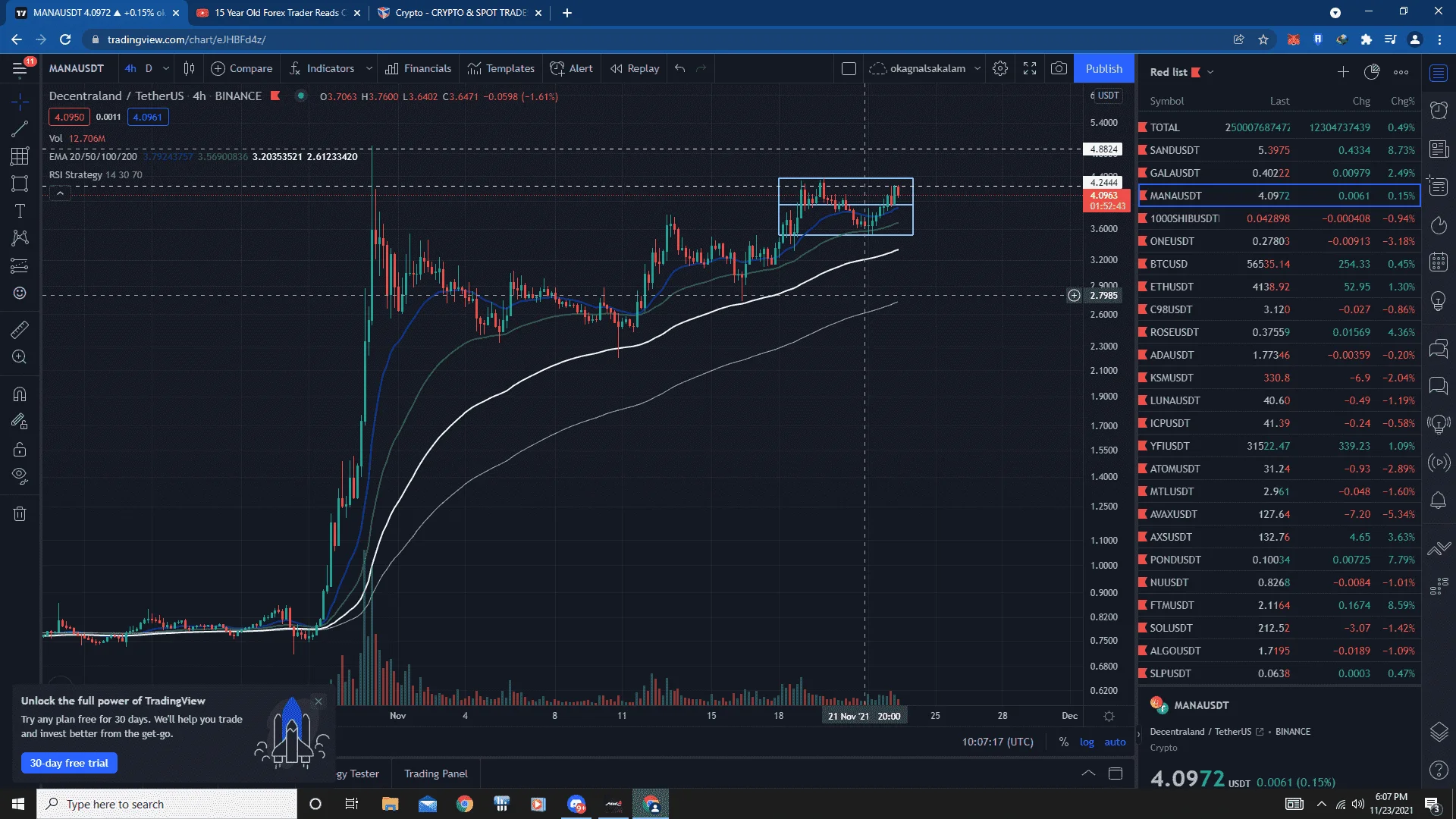This screenshot has width=1456, height=819.
Task: Select the text annotation tool
Action: coord(20,211)
